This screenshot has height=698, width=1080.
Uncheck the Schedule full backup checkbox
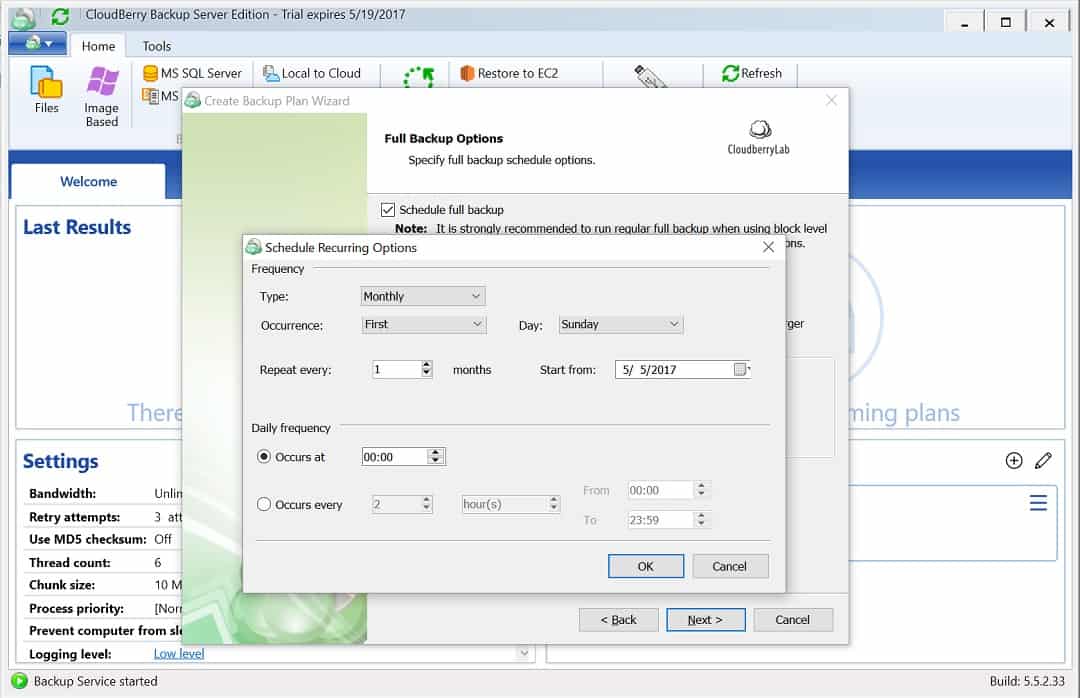(x=388, y=209)
